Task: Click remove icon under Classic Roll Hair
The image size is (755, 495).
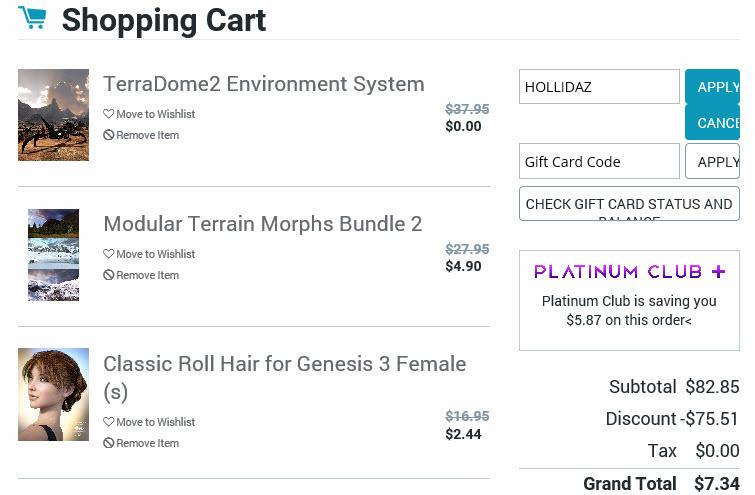Action: (x=109, y=443)
